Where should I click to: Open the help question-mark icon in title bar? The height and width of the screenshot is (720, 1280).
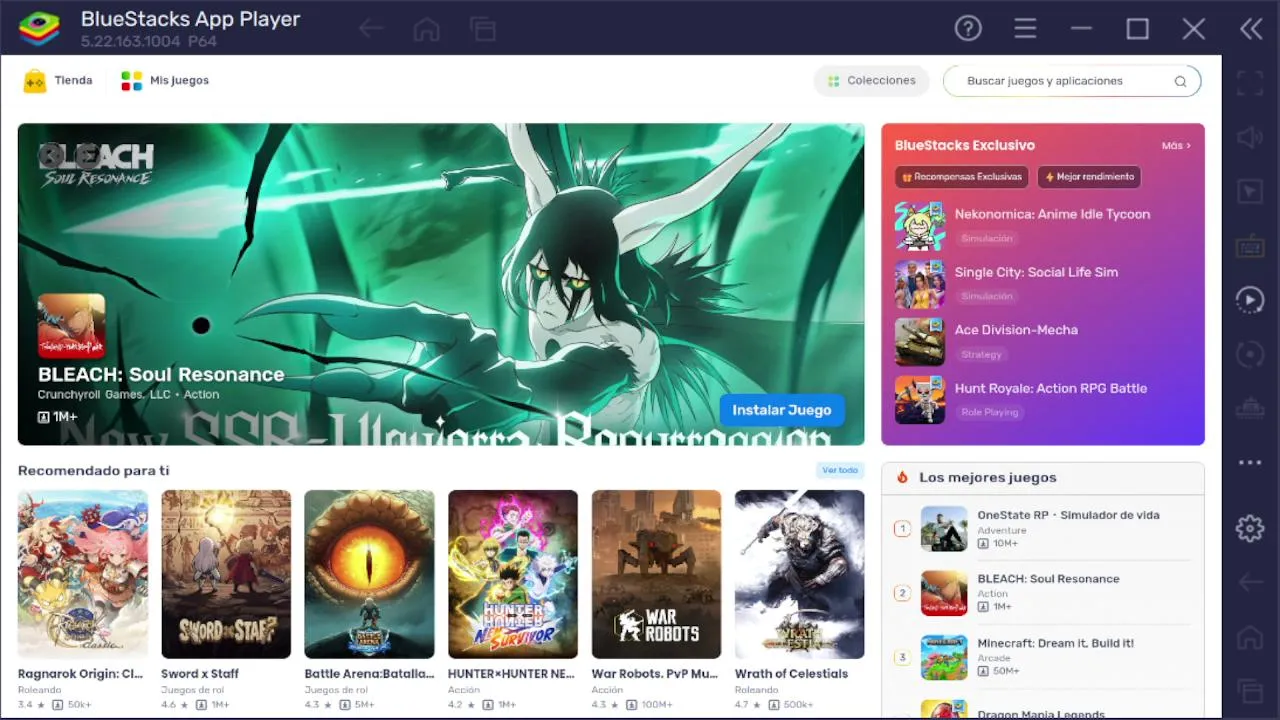[968, 29]
